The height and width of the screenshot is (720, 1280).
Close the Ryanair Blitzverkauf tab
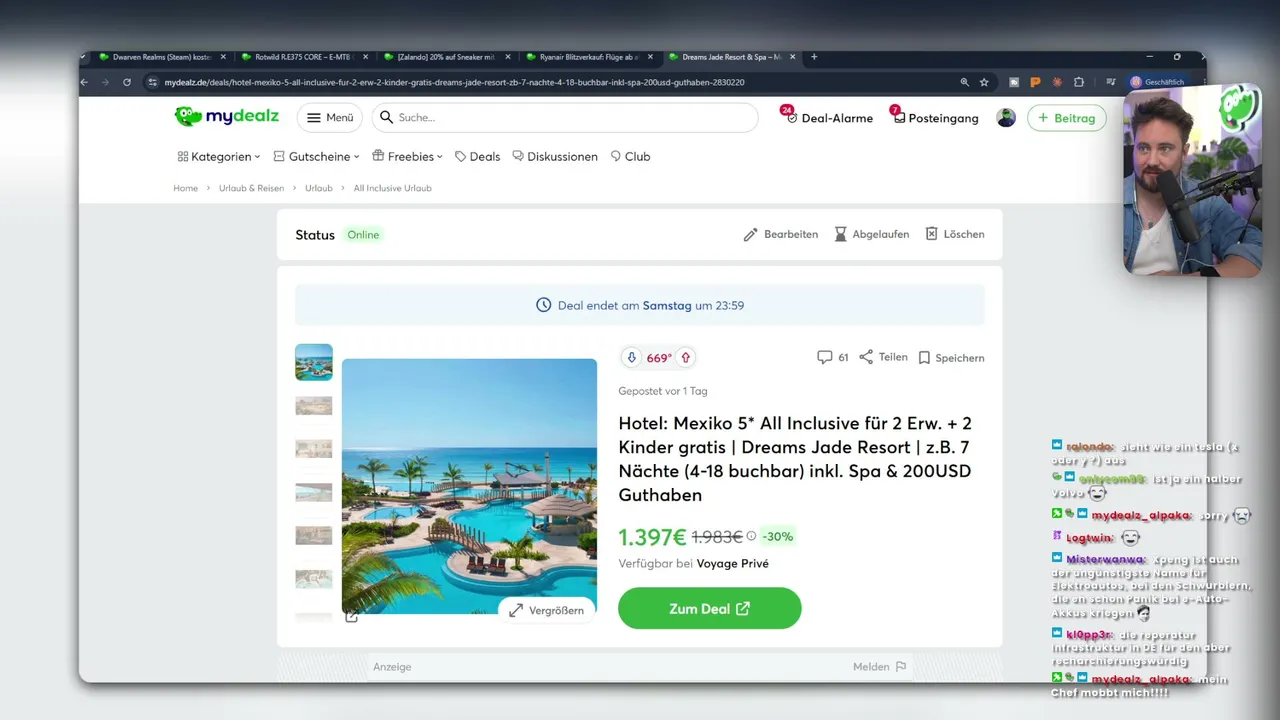click(650, 57)
